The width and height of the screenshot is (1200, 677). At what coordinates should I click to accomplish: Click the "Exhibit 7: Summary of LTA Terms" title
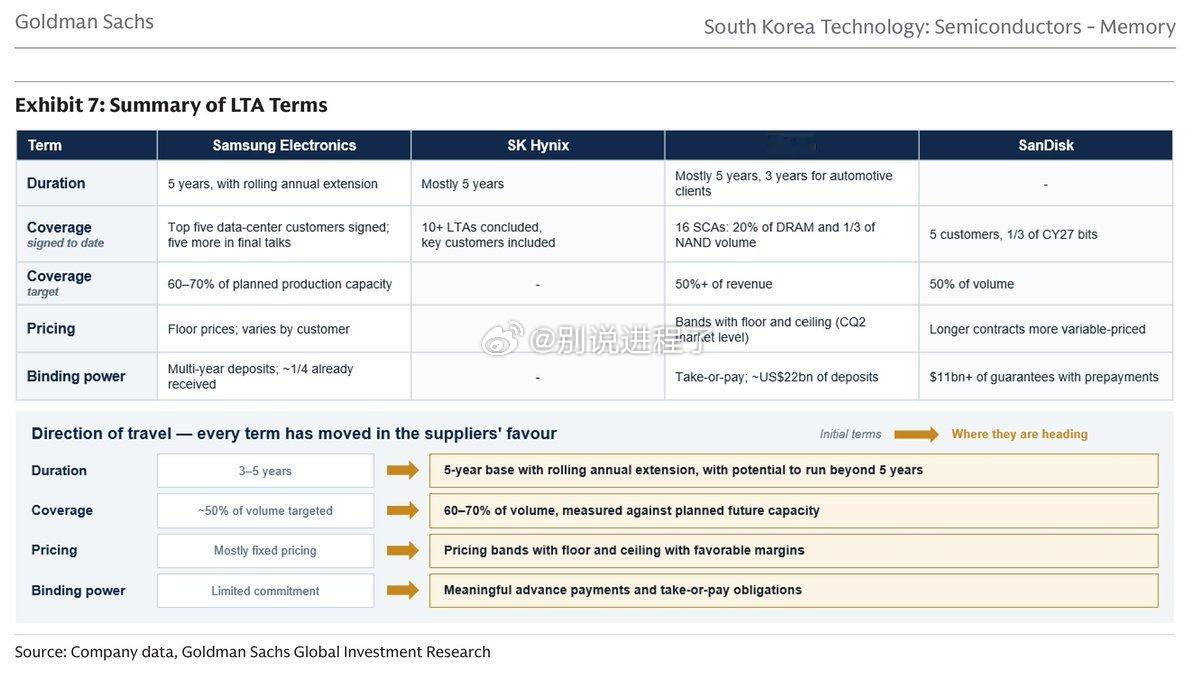tap(171, 105)
